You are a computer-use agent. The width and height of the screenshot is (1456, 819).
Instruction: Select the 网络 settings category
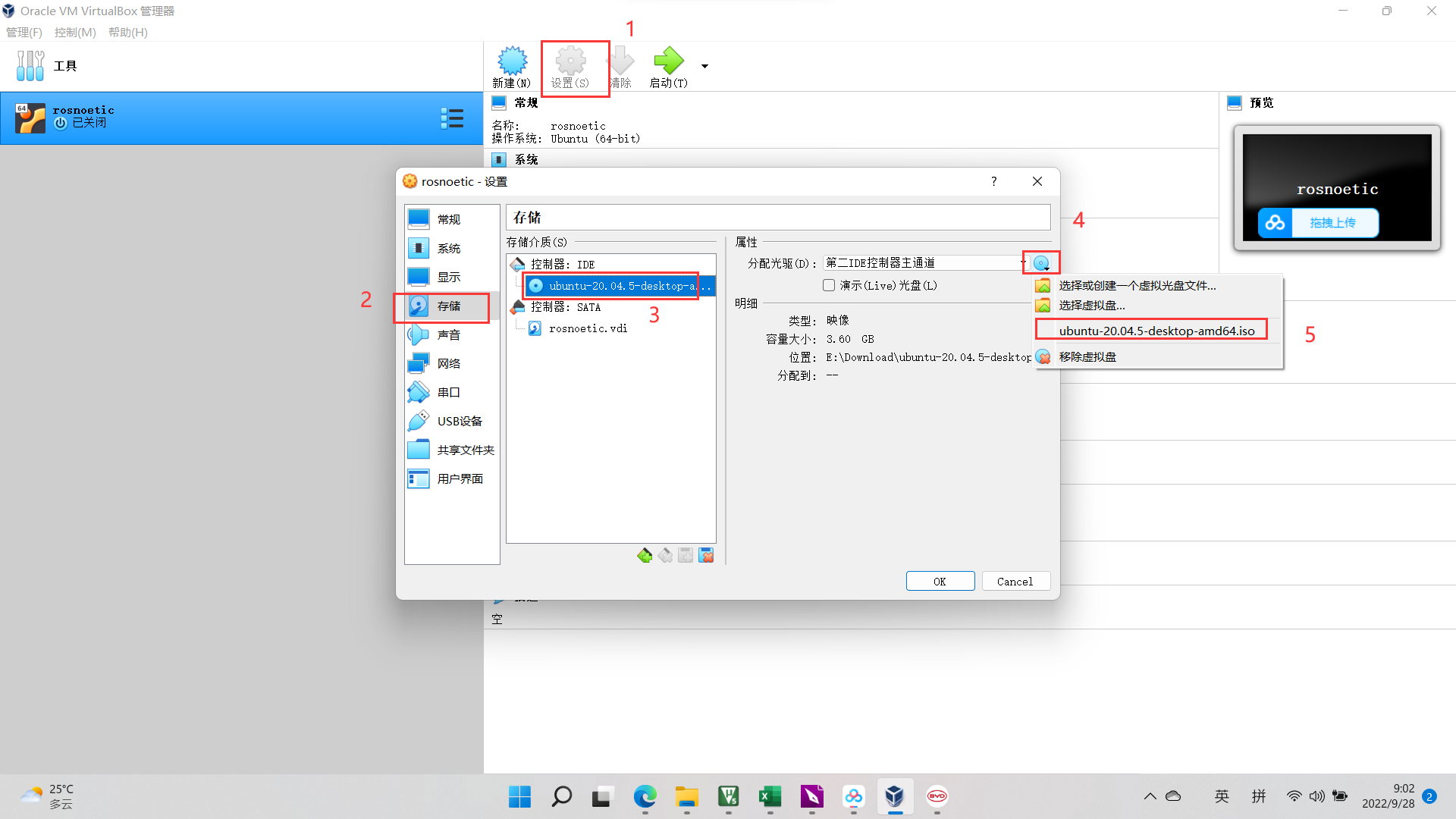[x=452, y=363]
